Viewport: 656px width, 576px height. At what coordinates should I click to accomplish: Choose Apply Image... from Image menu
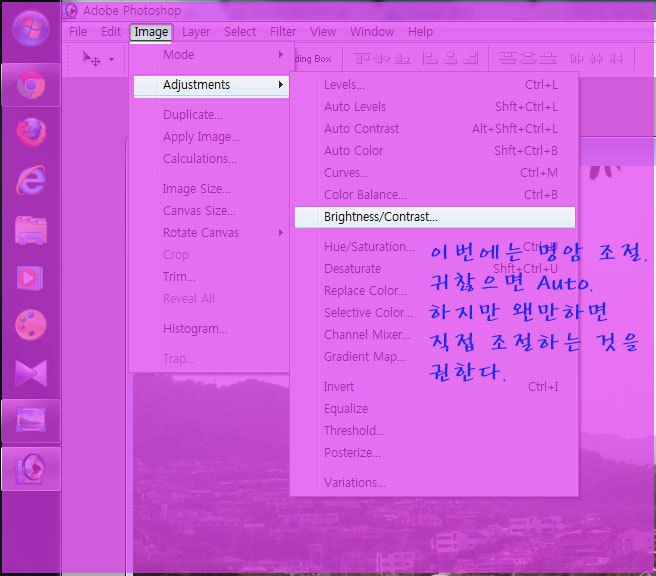point(201,137)
